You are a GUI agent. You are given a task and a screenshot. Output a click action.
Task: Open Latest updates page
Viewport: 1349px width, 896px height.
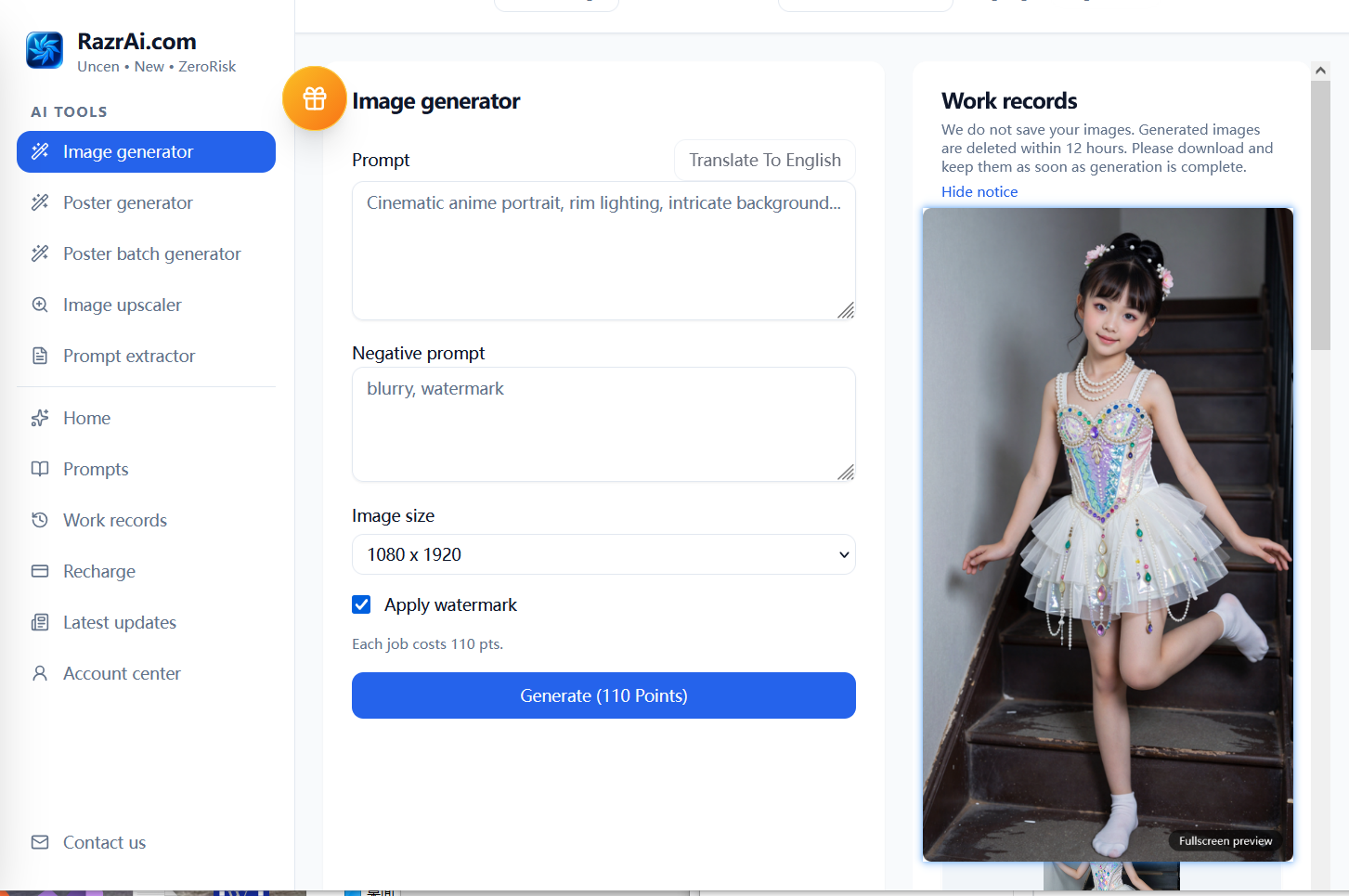(x=120, y=622)
